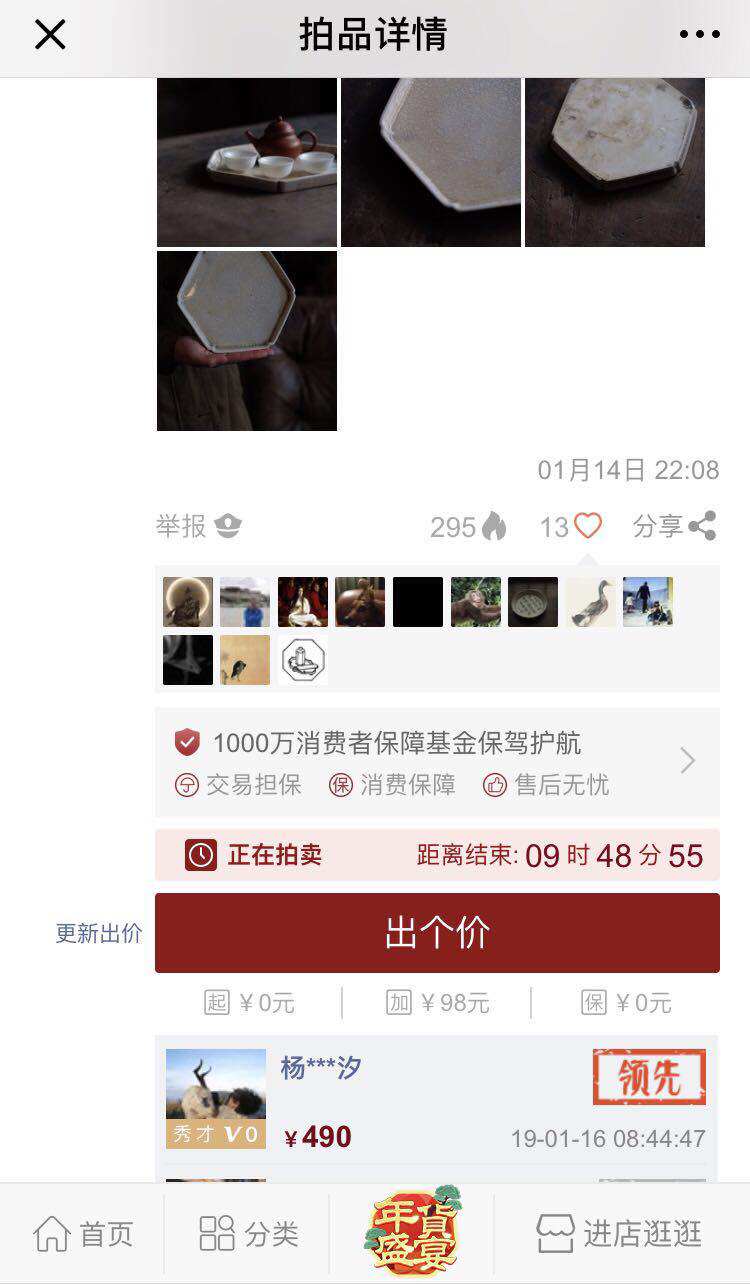Open the teapot and cups photo thumbnail

pos(247,162)
